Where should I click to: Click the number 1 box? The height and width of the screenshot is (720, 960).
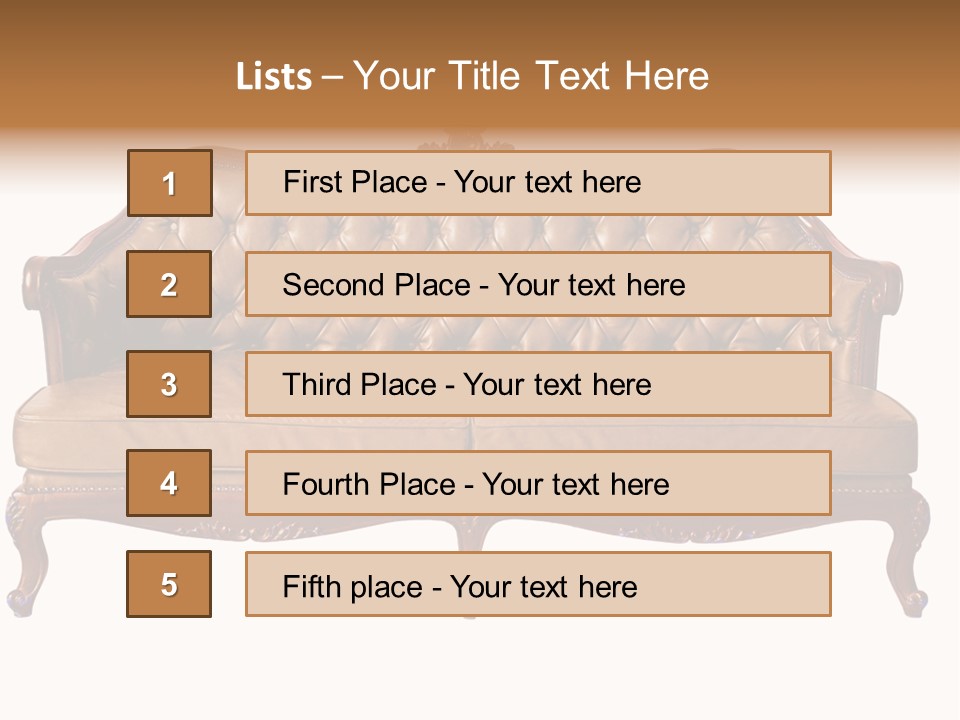[169, 183]
